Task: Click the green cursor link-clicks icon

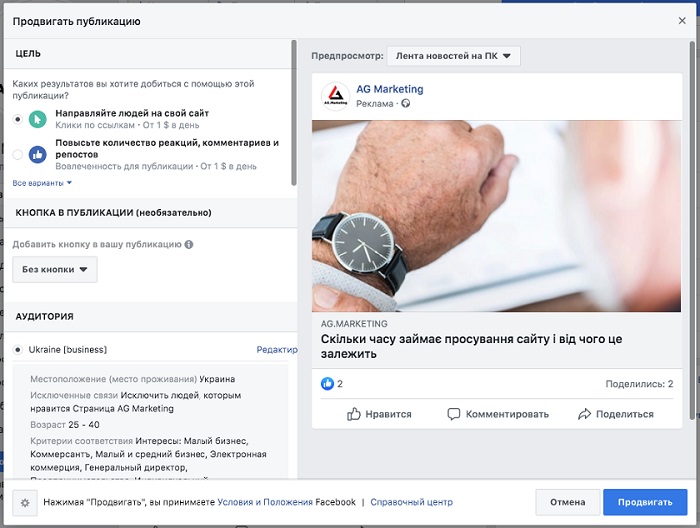Action: tap(38, 119)
